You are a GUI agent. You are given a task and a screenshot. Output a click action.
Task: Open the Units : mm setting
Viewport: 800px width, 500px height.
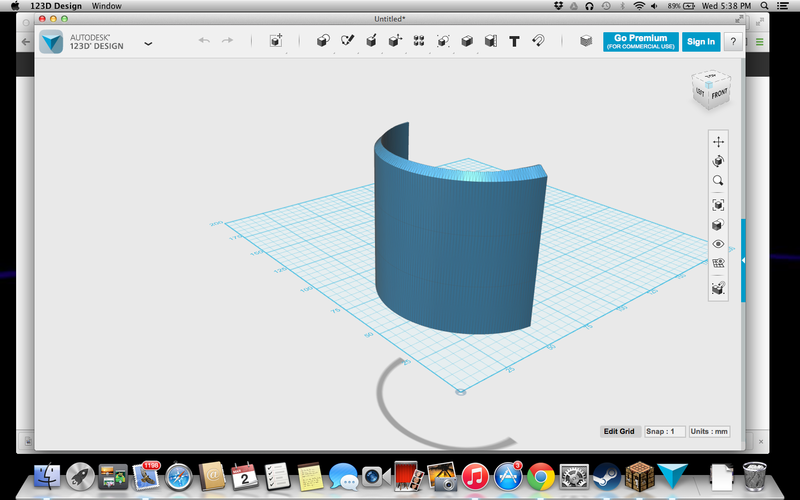tap(709, 431)
